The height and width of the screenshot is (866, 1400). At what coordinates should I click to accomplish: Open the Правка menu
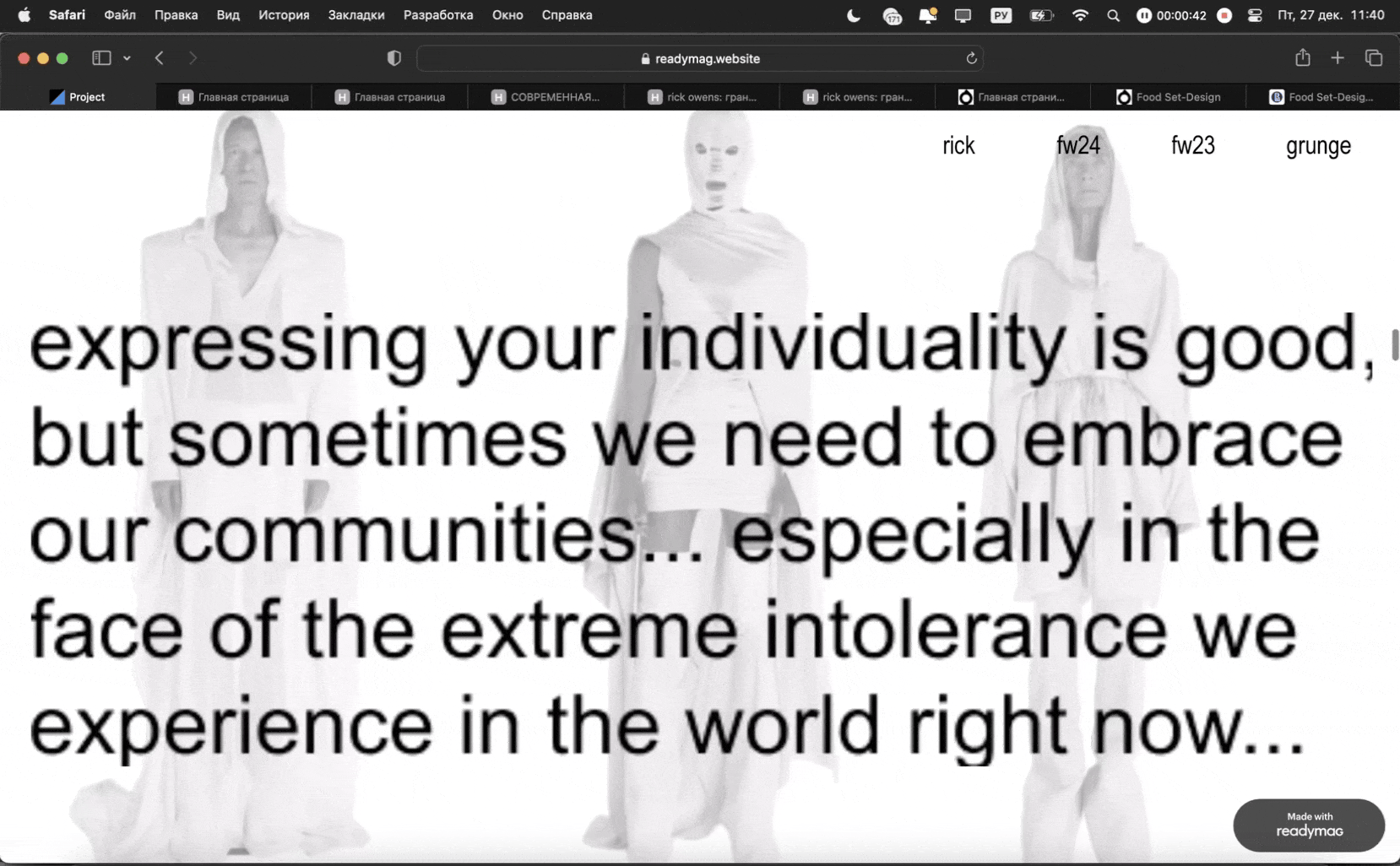tap(176, 15)
